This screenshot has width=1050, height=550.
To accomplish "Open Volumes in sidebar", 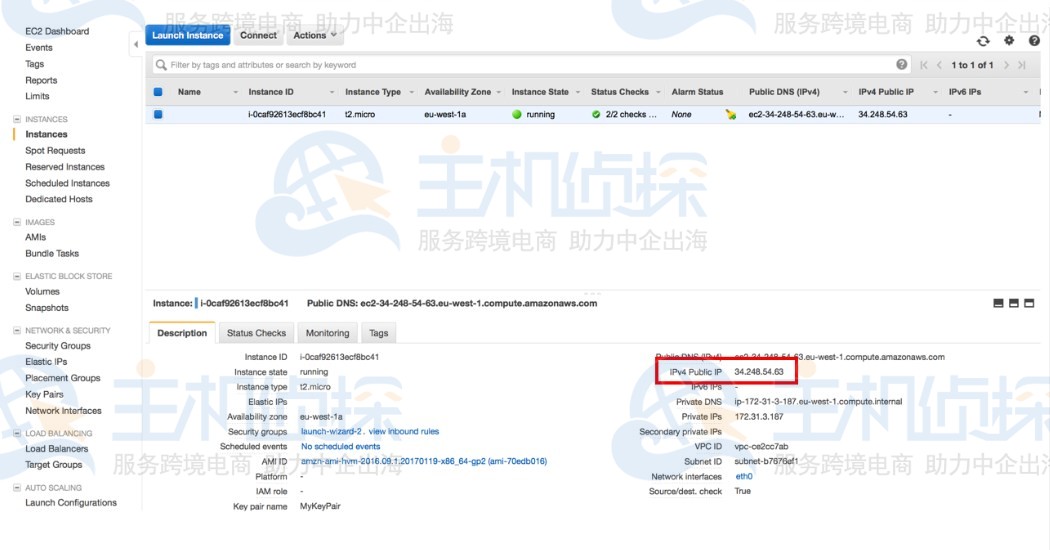I will [x=42, y=291].
